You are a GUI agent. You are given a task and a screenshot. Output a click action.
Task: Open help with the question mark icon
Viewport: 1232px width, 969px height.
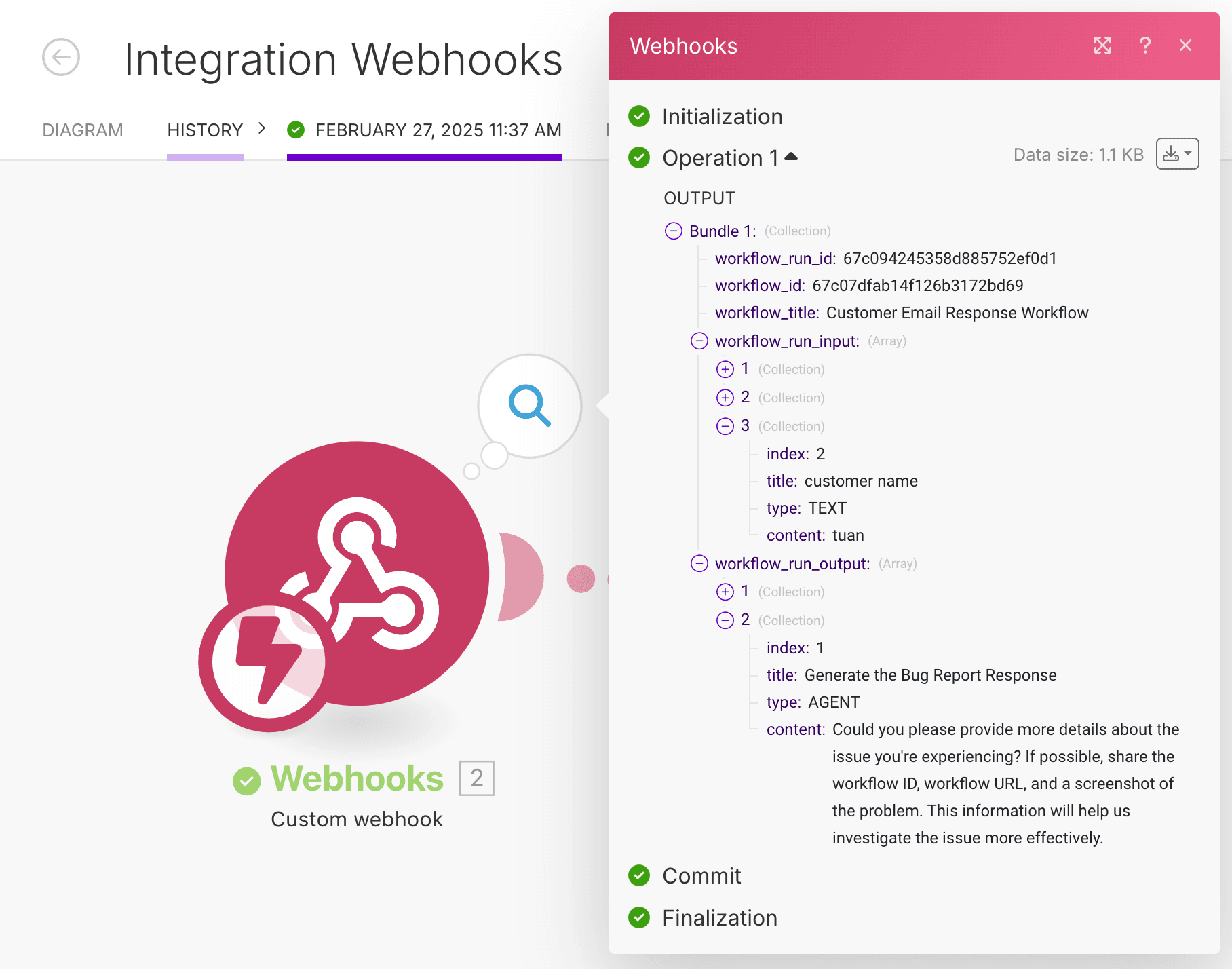coord(1145,45)
